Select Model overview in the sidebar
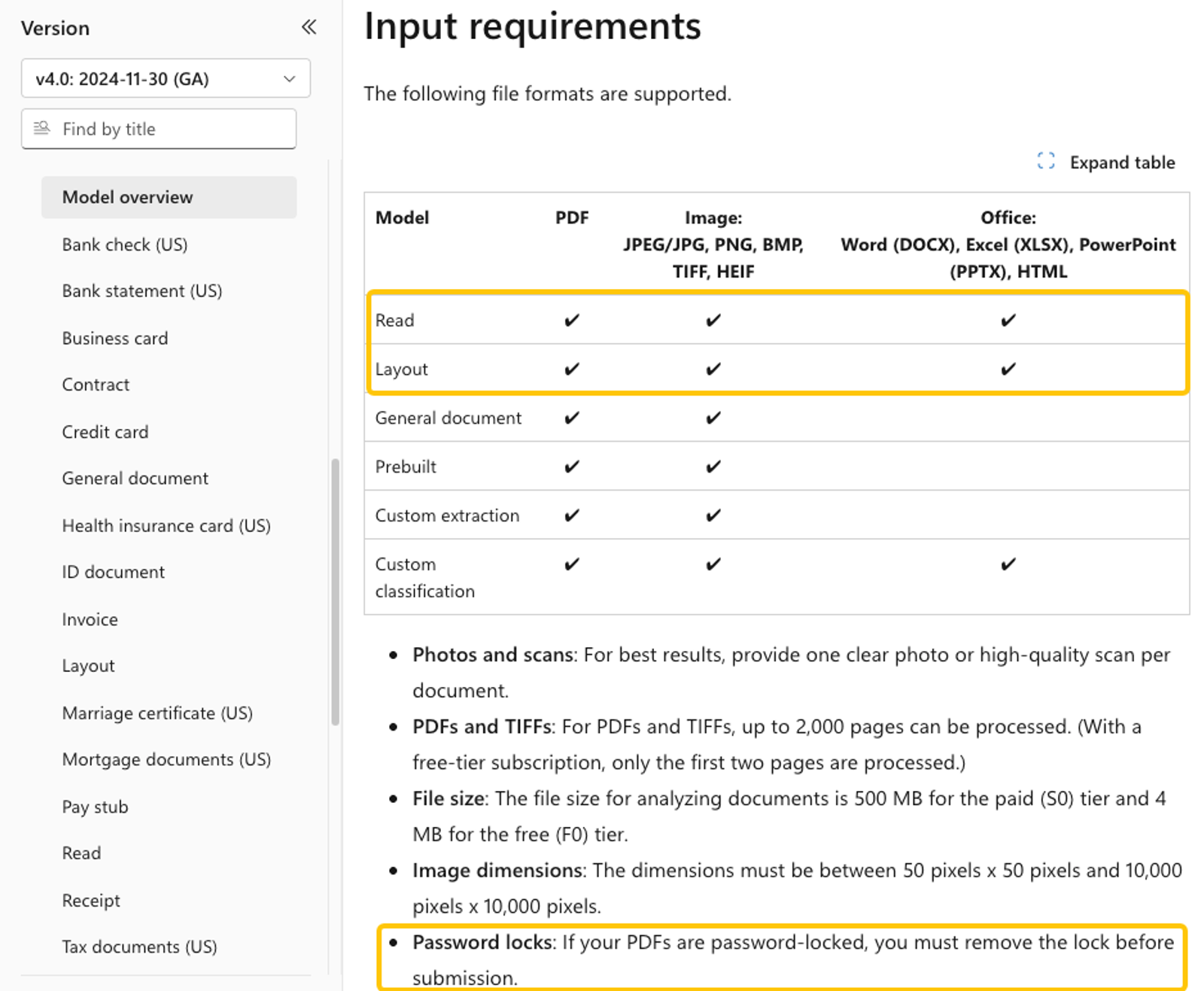1204x991 pixels. pyautogui.click(x=169, y=197)
